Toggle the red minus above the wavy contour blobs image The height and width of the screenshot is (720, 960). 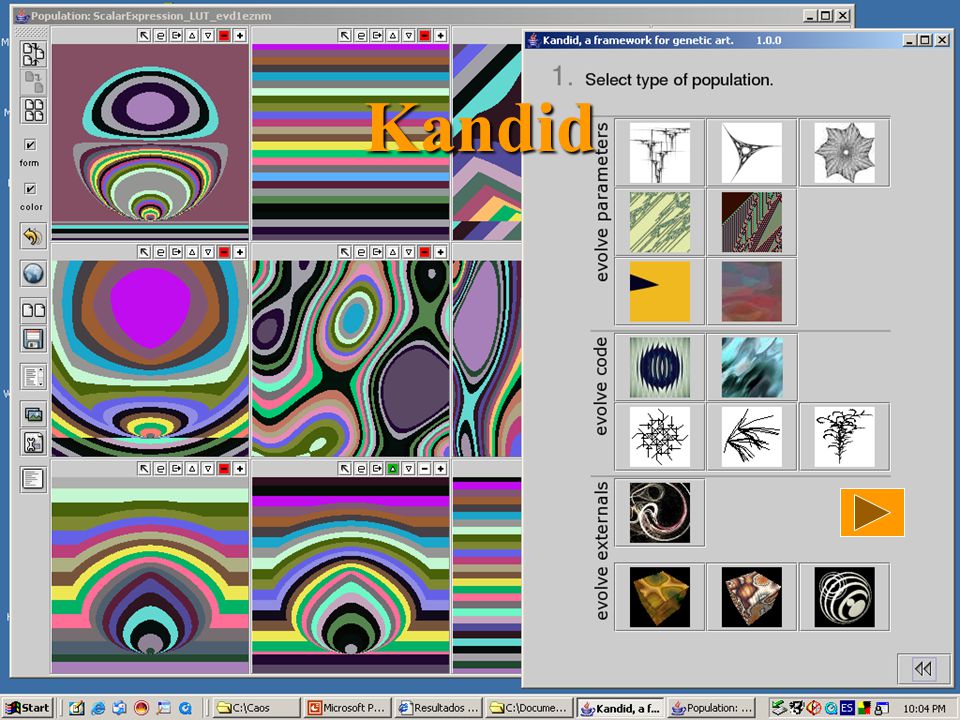click(424, 252)
